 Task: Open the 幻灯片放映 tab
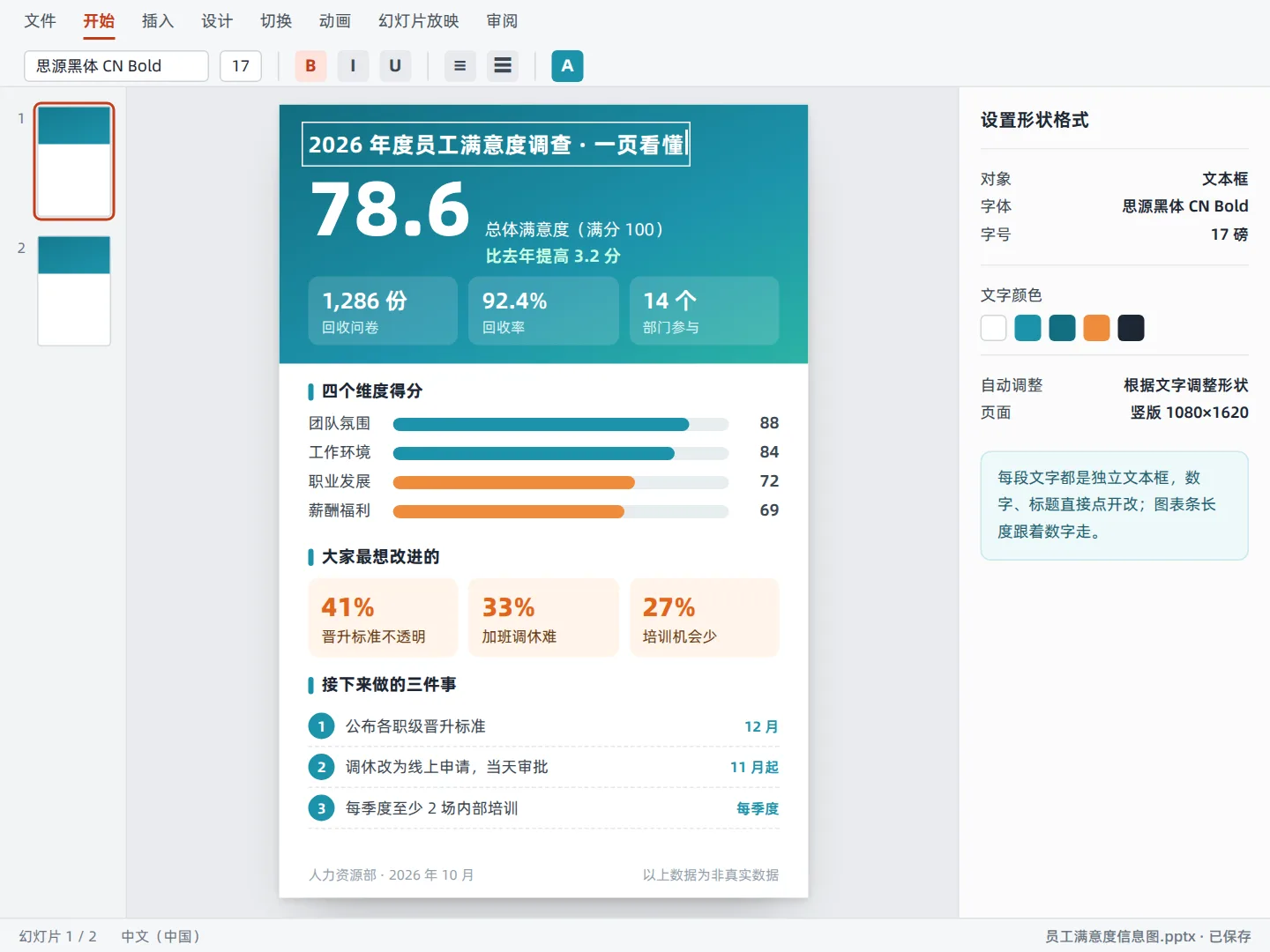(419, 21)
